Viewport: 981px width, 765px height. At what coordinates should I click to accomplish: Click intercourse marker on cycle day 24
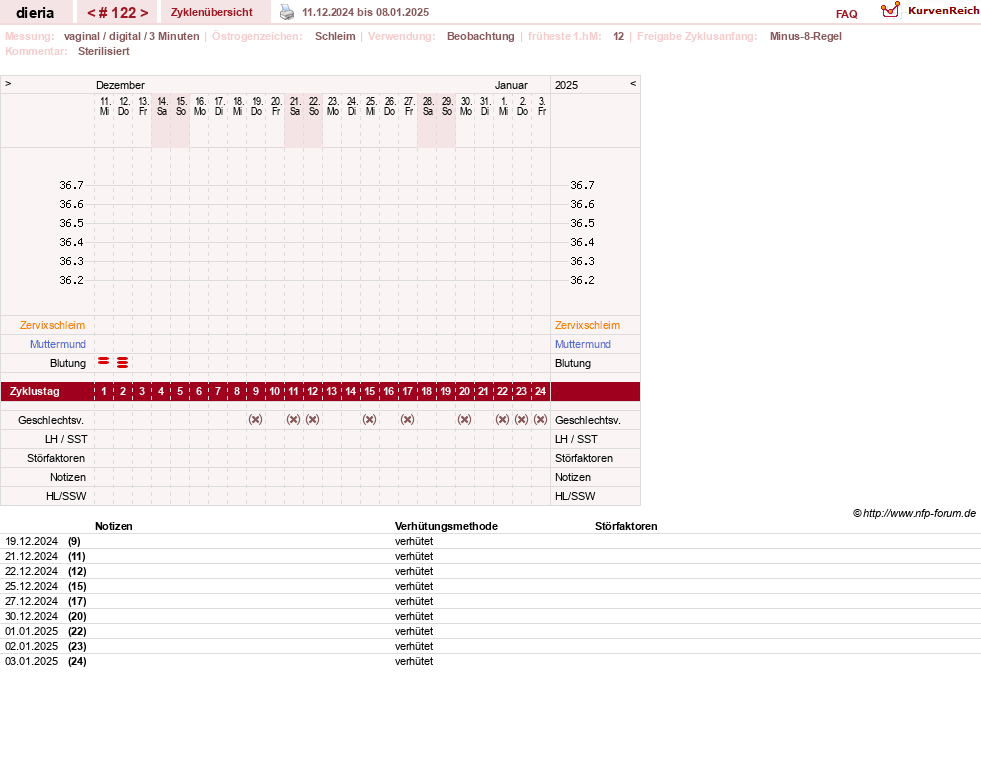[541, 419]
